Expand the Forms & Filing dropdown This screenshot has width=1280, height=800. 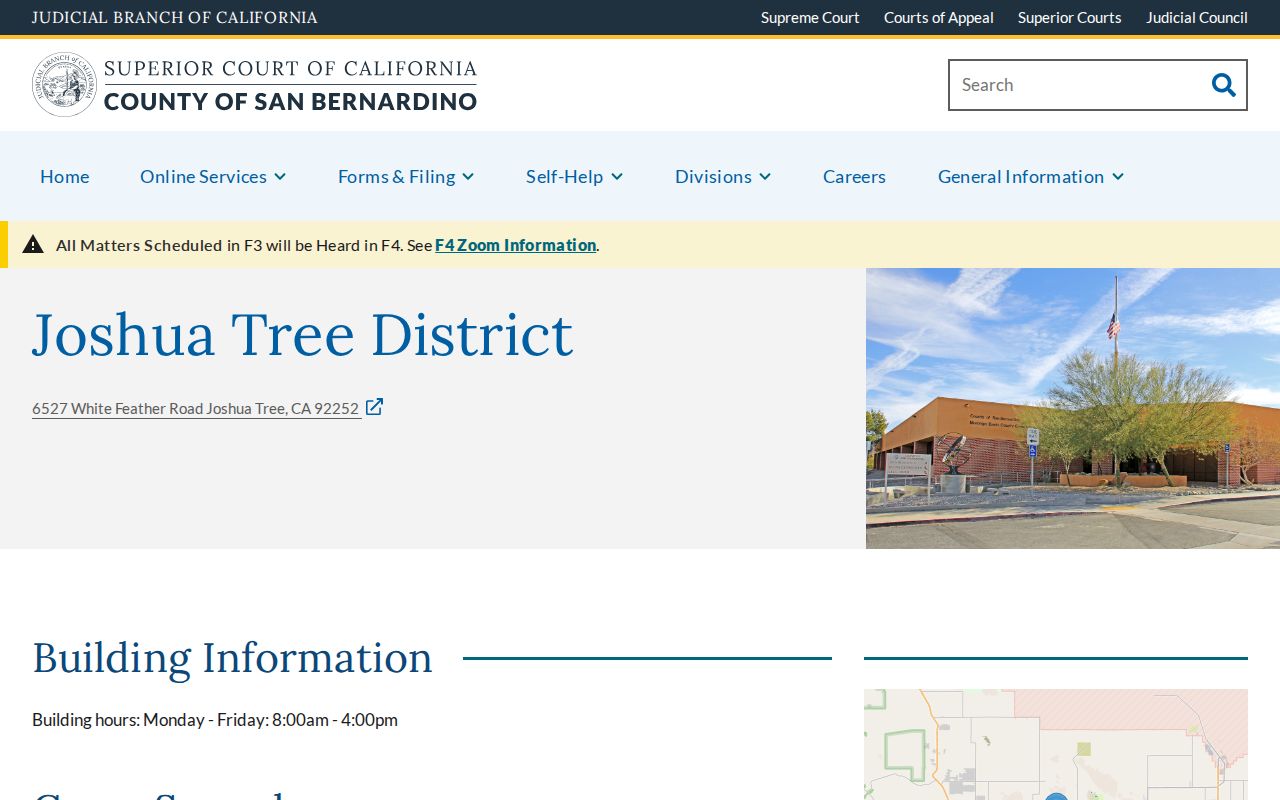click(406, 176)
